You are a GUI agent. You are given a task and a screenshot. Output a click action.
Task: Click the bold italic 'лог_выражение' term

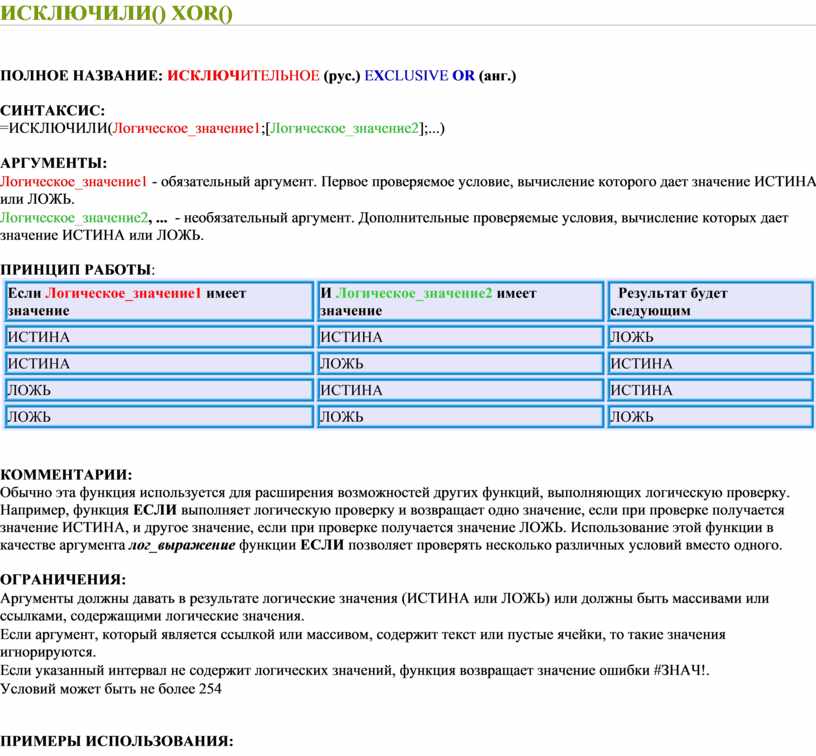click(x=182, y=545)
